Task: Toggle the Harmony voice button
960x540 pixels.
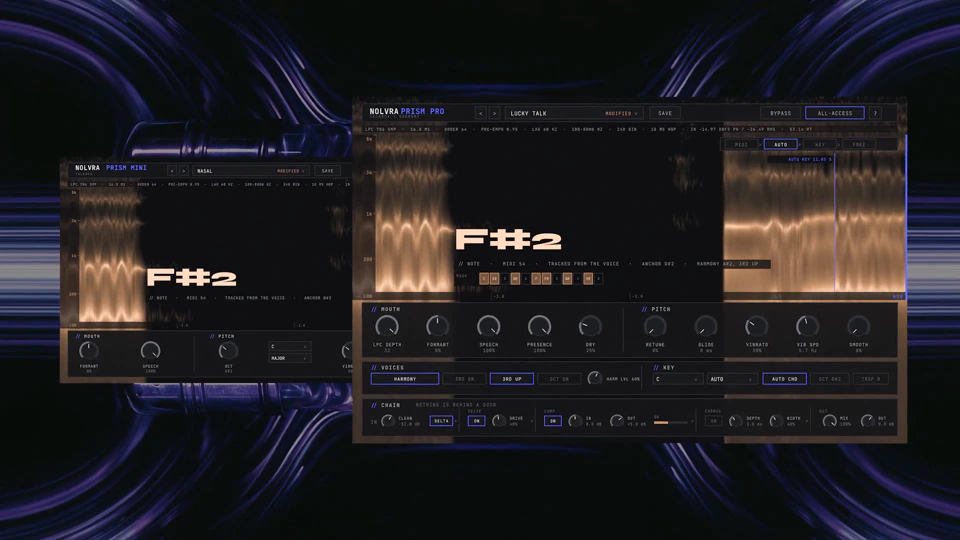Action: click(405, 379)
